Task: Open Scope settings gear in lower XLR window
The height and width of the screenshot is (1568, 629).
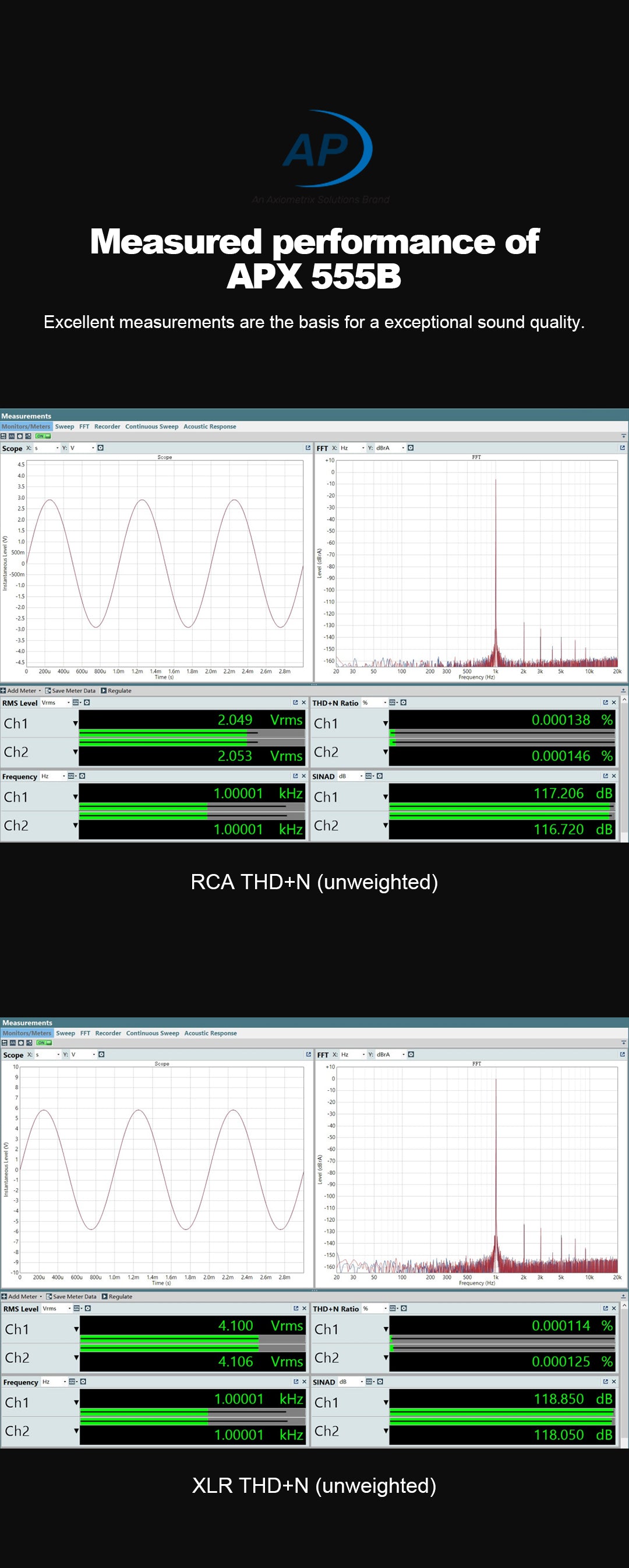Action: [x=101, y=1054]
